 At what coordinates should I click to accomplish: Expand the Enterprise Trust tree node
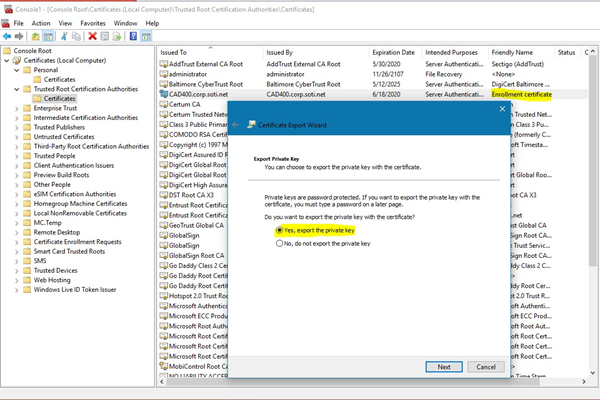17,109
